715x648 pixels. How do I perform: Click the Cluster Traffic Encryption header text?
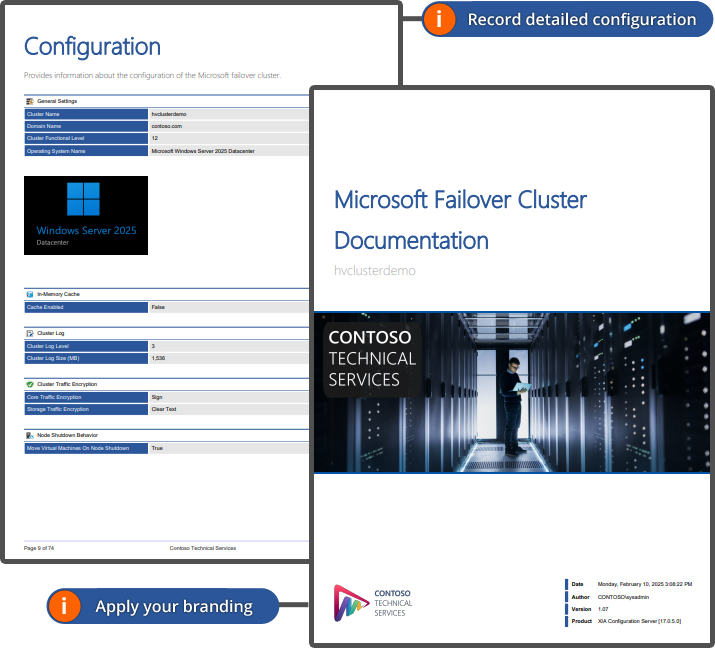coord(67,384)
